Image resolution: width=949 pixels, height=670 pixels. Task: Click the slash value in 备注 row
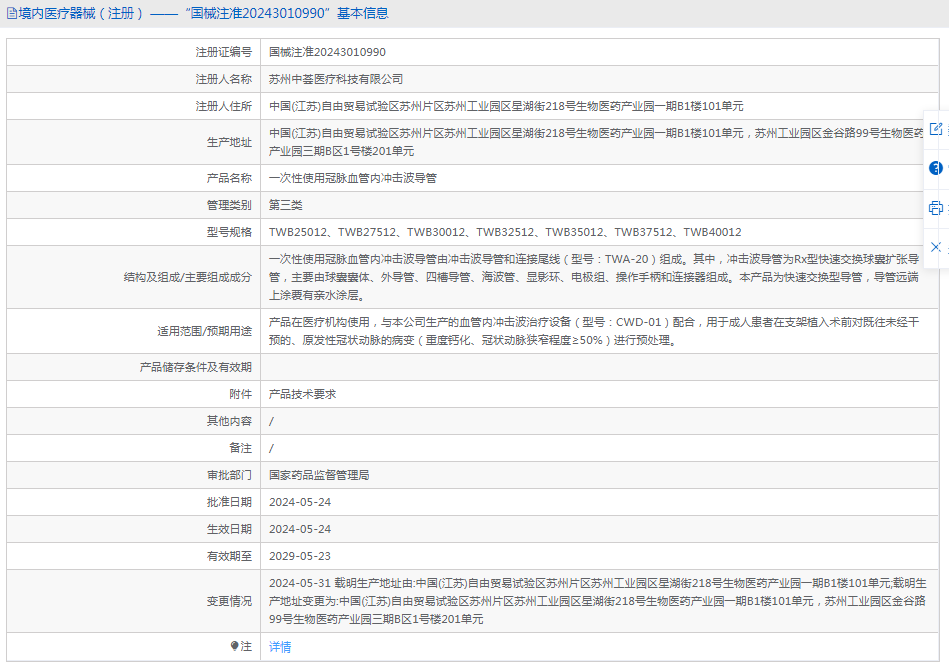(x=271, y=448)
